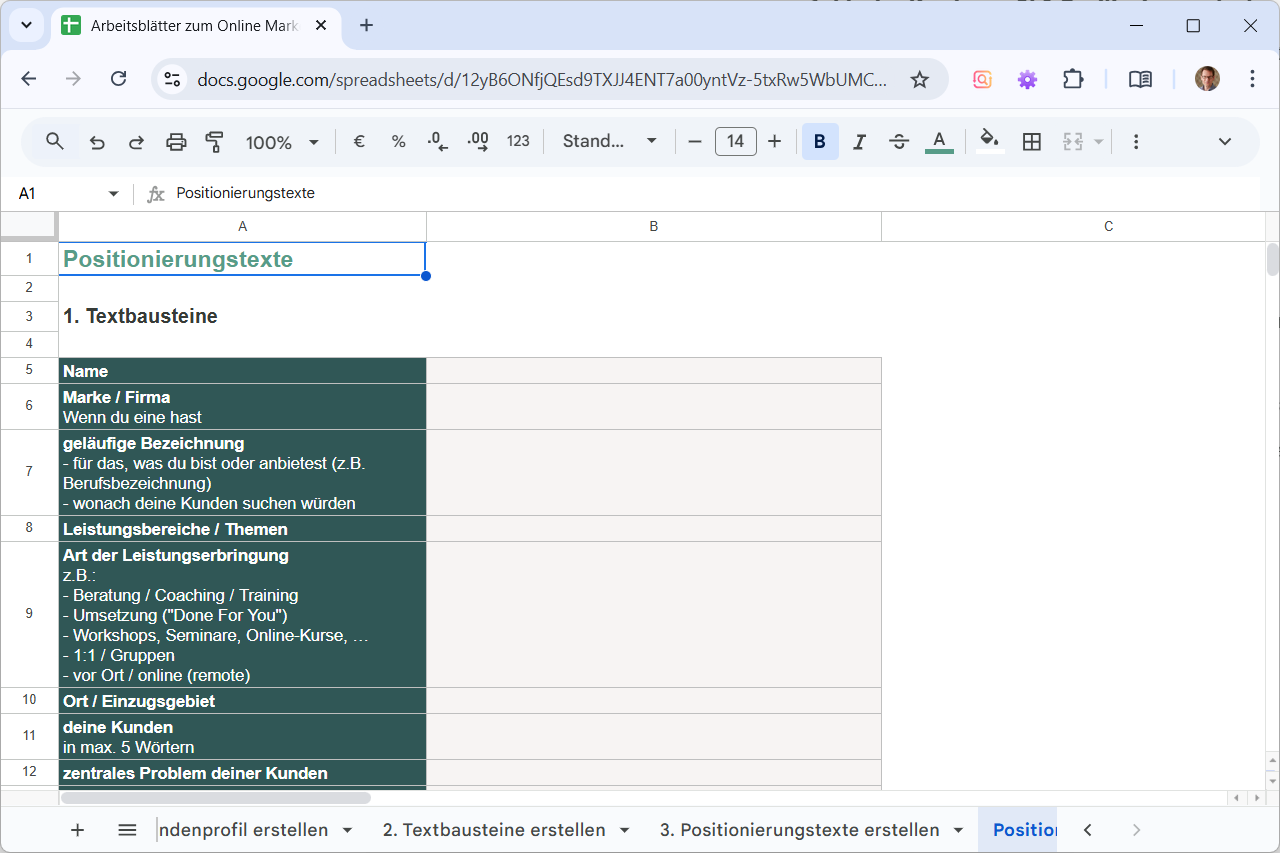1280x853 pixels.
Task: Click the address bar URL
Action: pyautogui.click(x=542, y=79)
